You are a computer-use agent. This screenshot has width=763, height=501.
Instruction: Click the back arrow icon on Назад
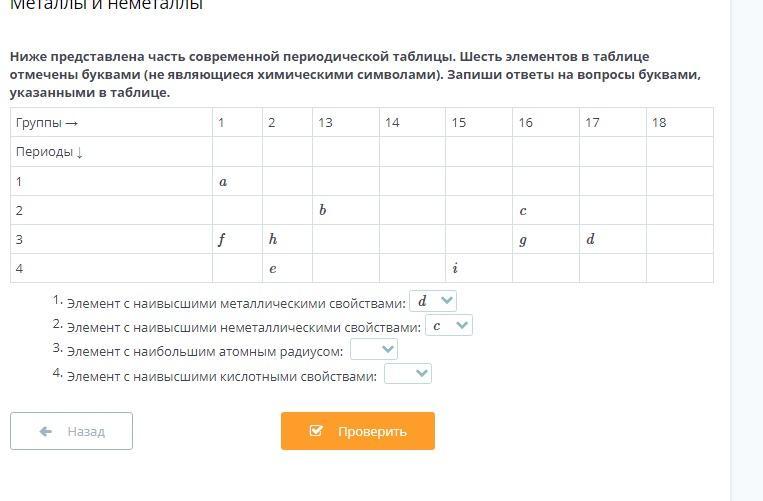click(46, 431)
